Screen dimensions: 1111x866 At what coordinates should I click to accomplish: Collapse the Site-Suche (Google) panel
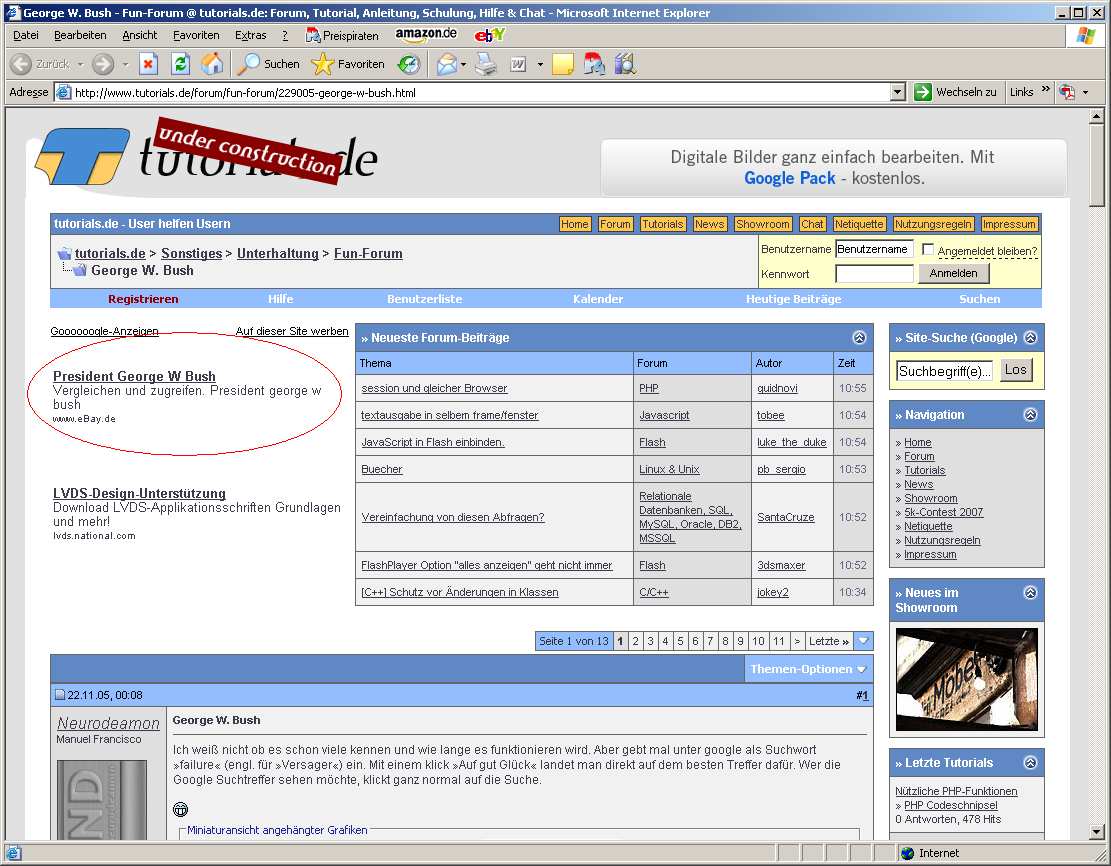tap(1031, 338)
